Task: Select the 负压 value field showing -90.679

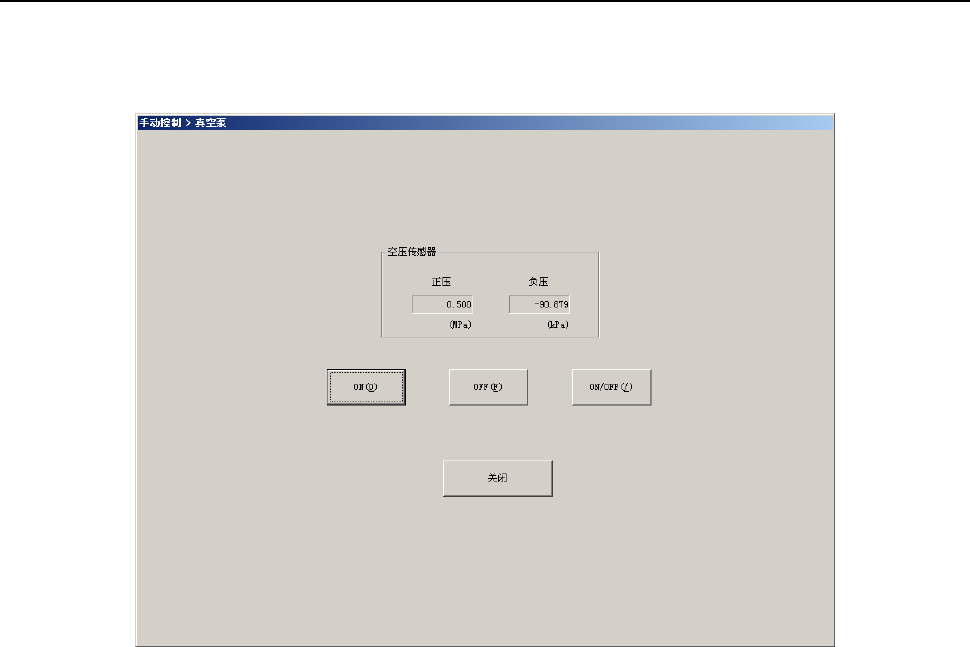Action: tap(539, 304)
